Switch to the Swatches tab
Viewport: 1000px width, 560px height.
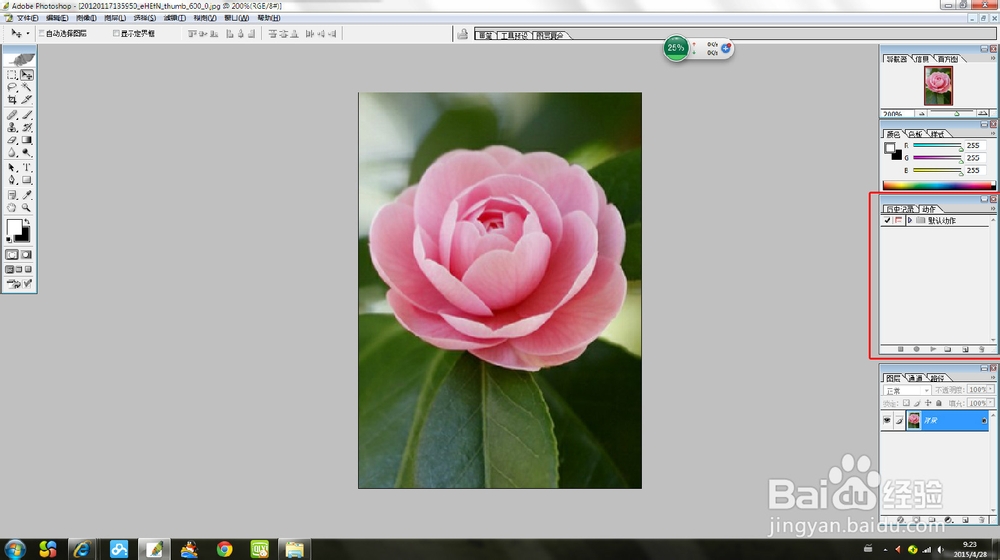916,134
